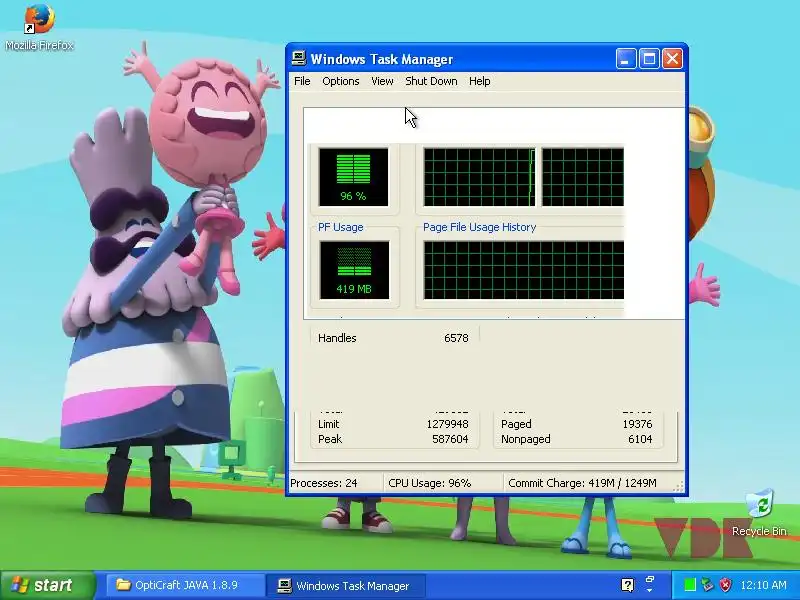The width and height of the screenshot is (800, 600).
Task: Open the red Security Center shield icon
Action: (x=725, y=585)
